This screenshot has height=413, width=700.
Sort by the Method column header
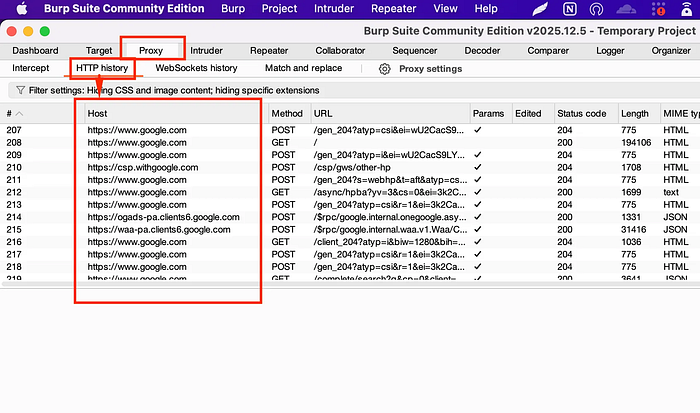click(289, 113)
